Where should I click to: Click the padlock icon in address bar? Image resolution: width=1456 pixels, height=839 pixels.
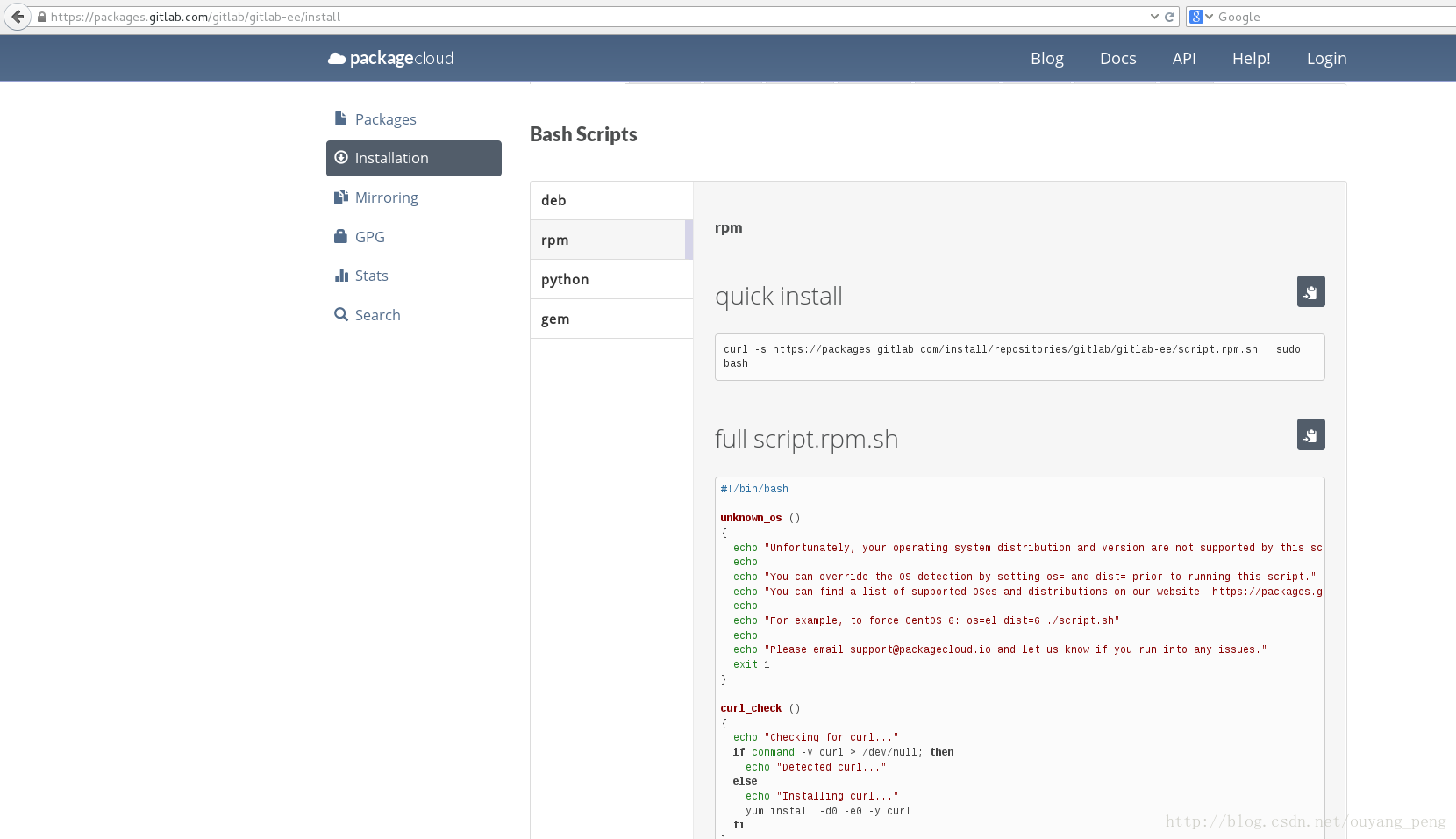click(x=41, y=17)
